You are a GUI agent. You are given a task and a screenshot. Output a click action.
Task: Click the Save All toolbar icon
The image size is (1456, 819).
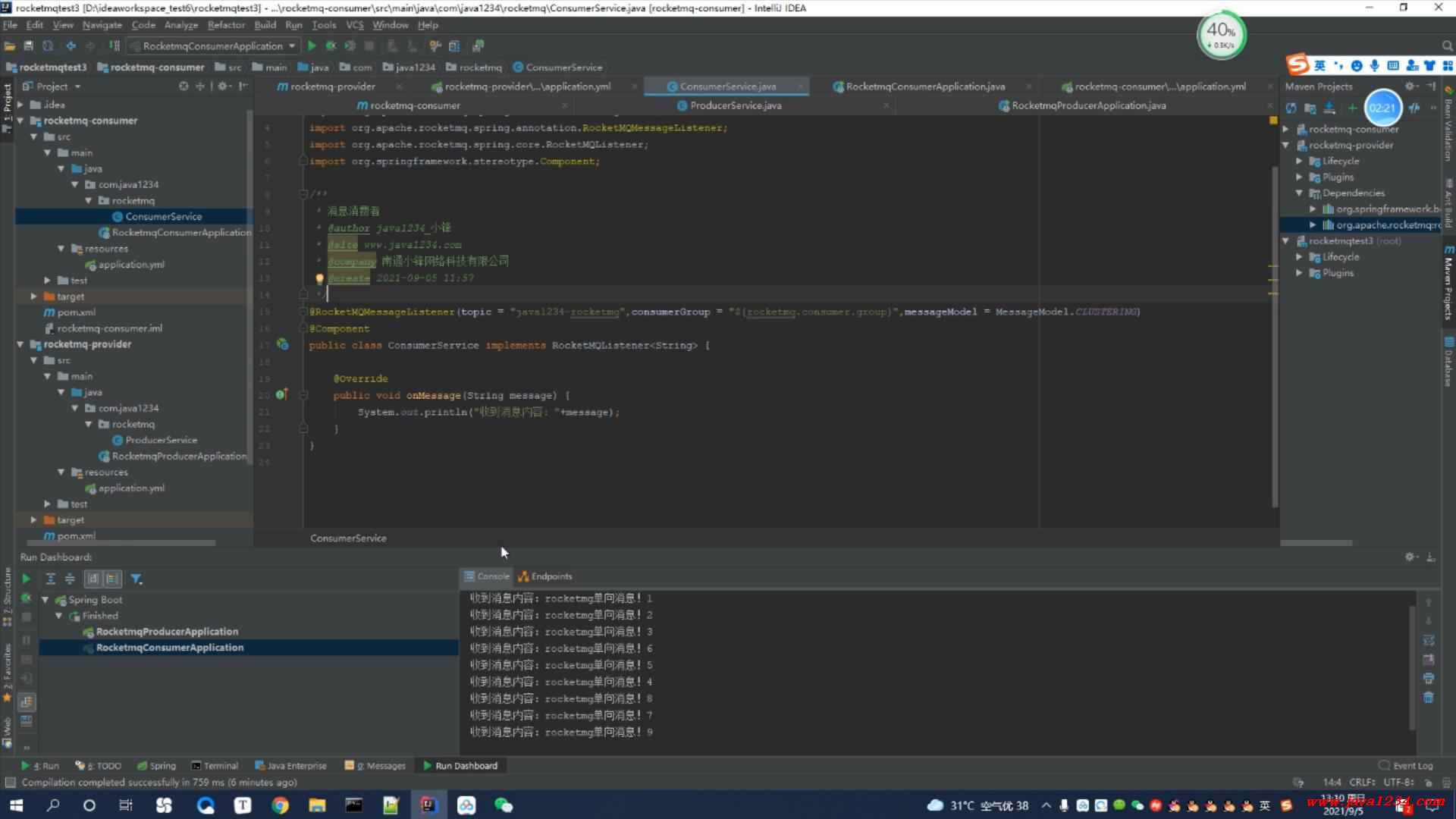[29, 45]
